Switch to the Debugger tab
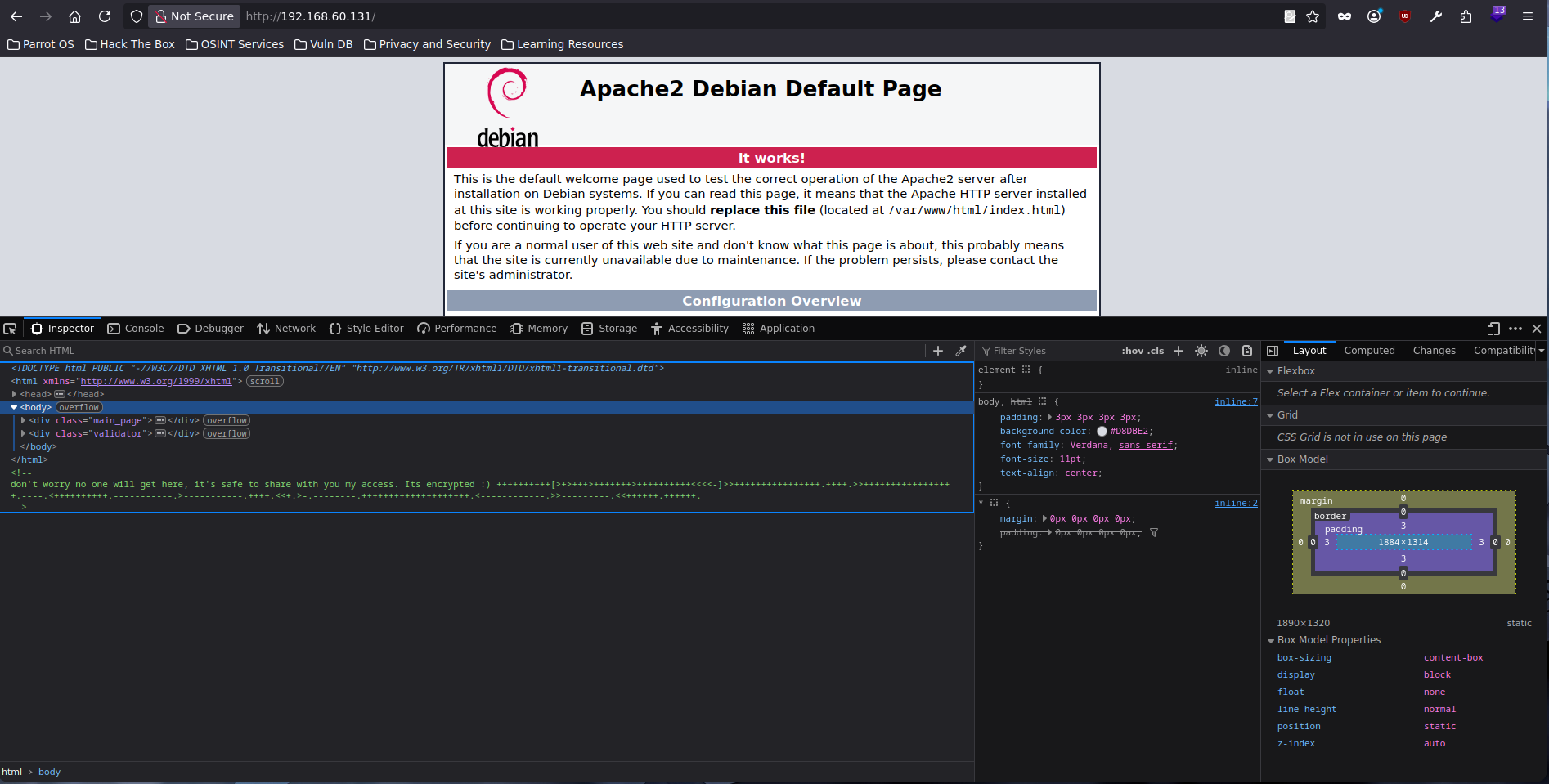 pos(210,329)
